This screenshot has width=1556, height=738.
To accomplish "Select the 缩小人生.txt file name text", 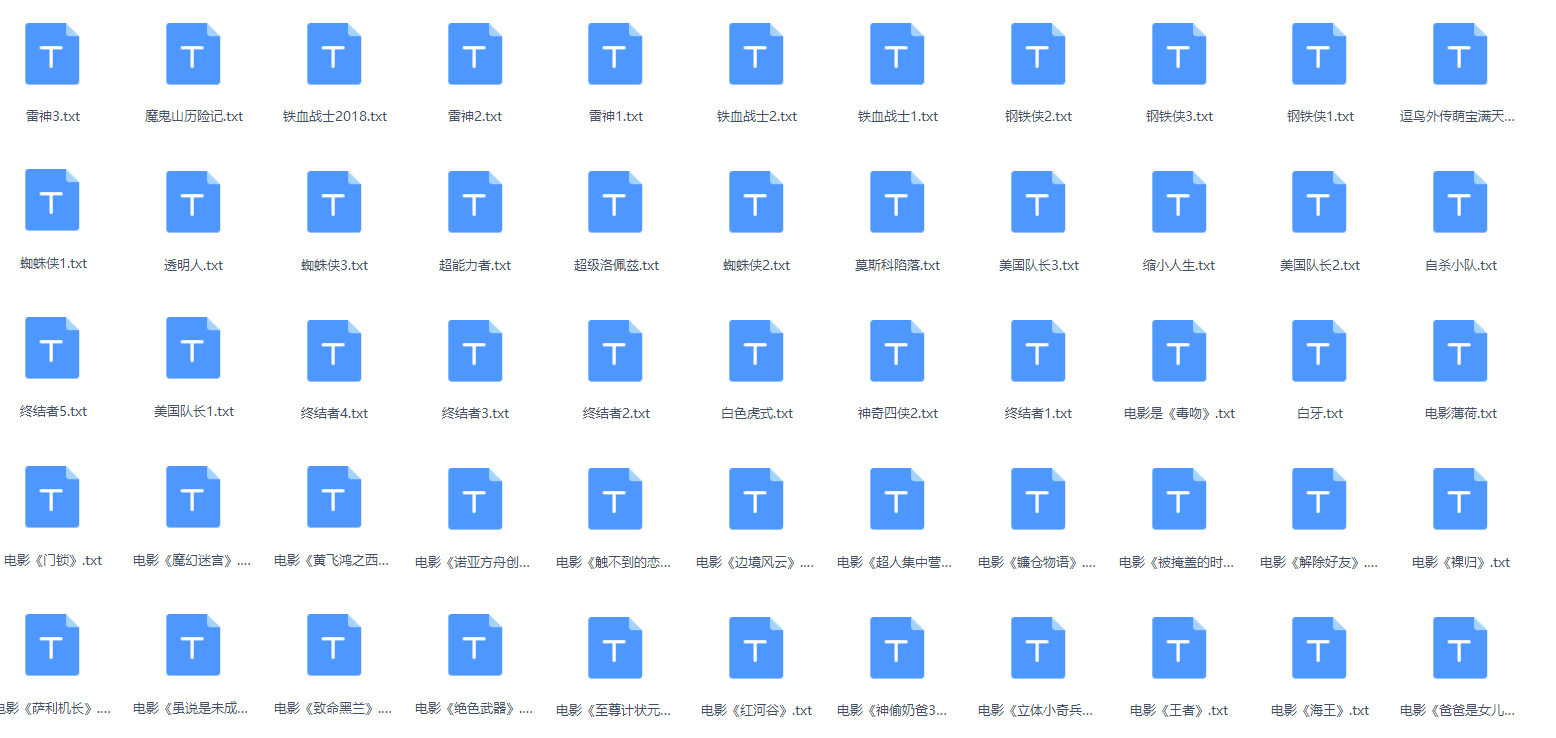I will click(1178, 266).
